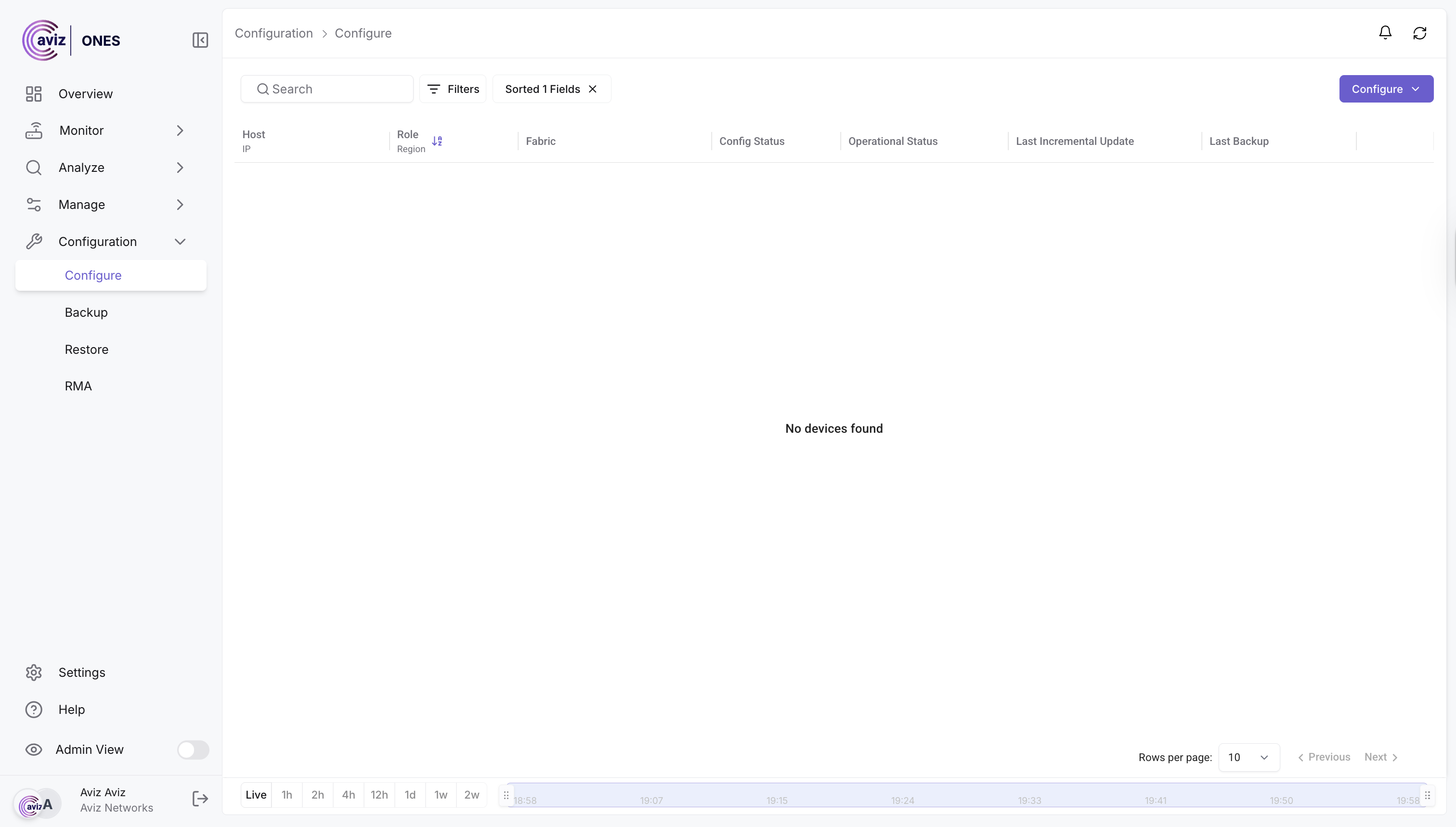Clear the Sorted 1 Fields chip

point(593,89)
